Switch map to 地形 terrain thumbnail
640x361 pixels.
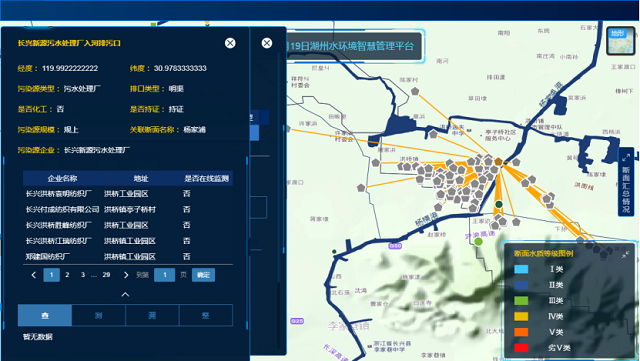[620, 41]
